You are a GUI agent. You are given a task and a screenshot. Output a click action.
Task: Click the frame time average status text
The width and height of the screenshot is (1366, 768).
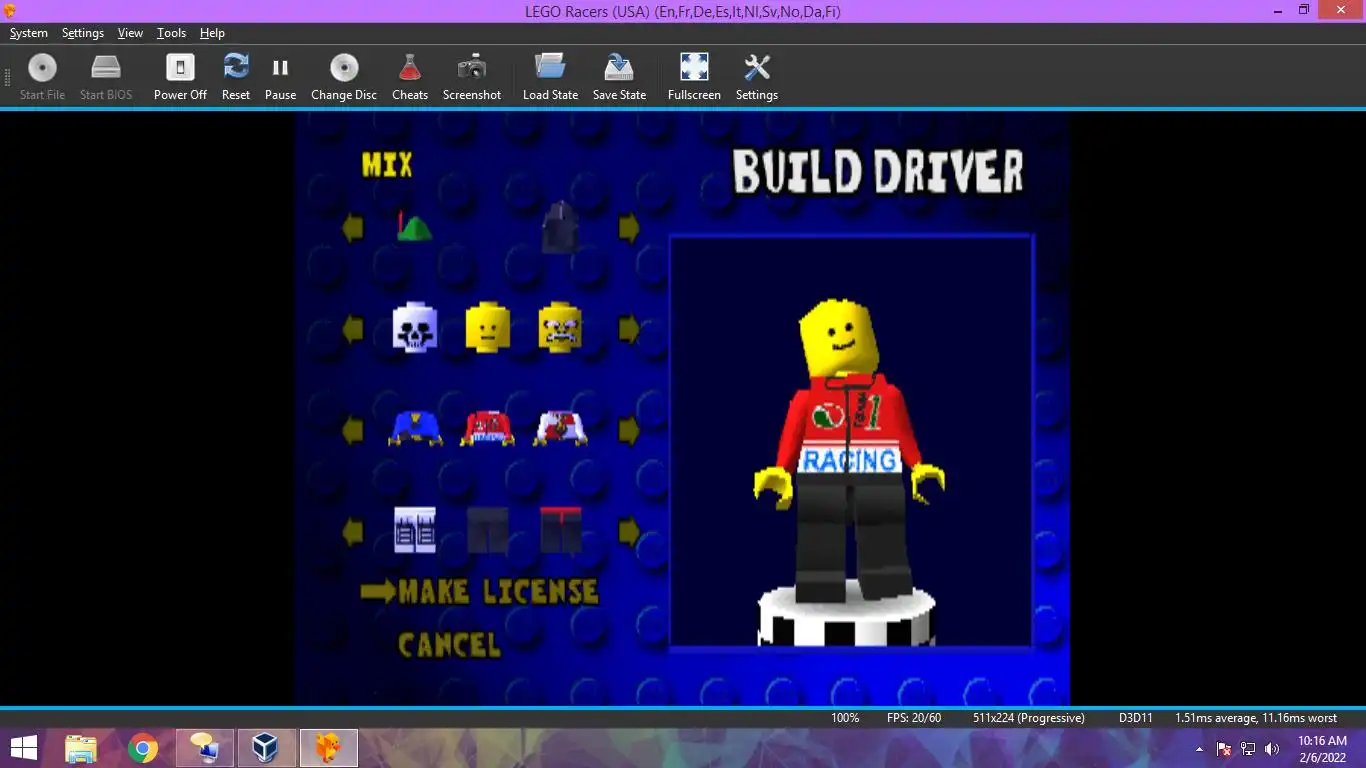(1256, 718)
